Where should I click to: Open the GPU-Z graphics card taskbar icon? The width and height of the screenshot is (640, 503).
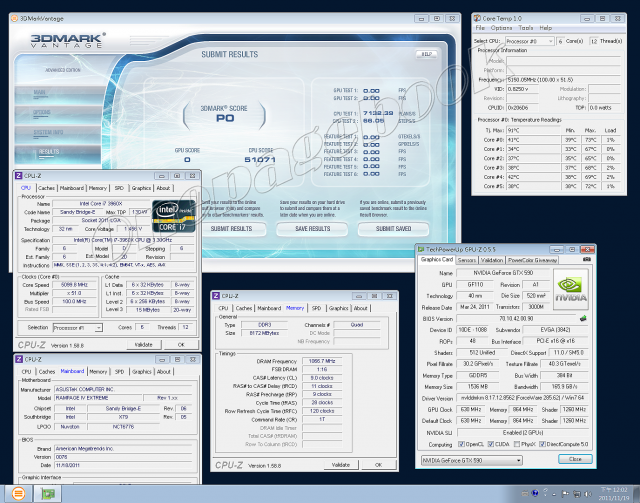point(47,494)
